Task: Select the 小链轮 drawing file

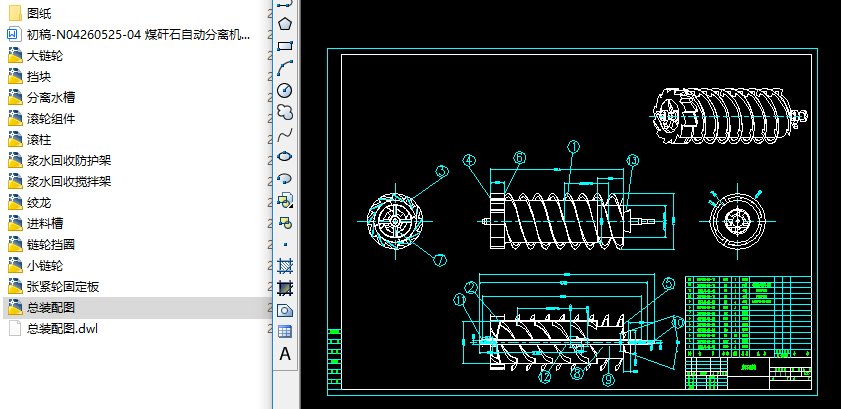Action: tap(36, 266)
